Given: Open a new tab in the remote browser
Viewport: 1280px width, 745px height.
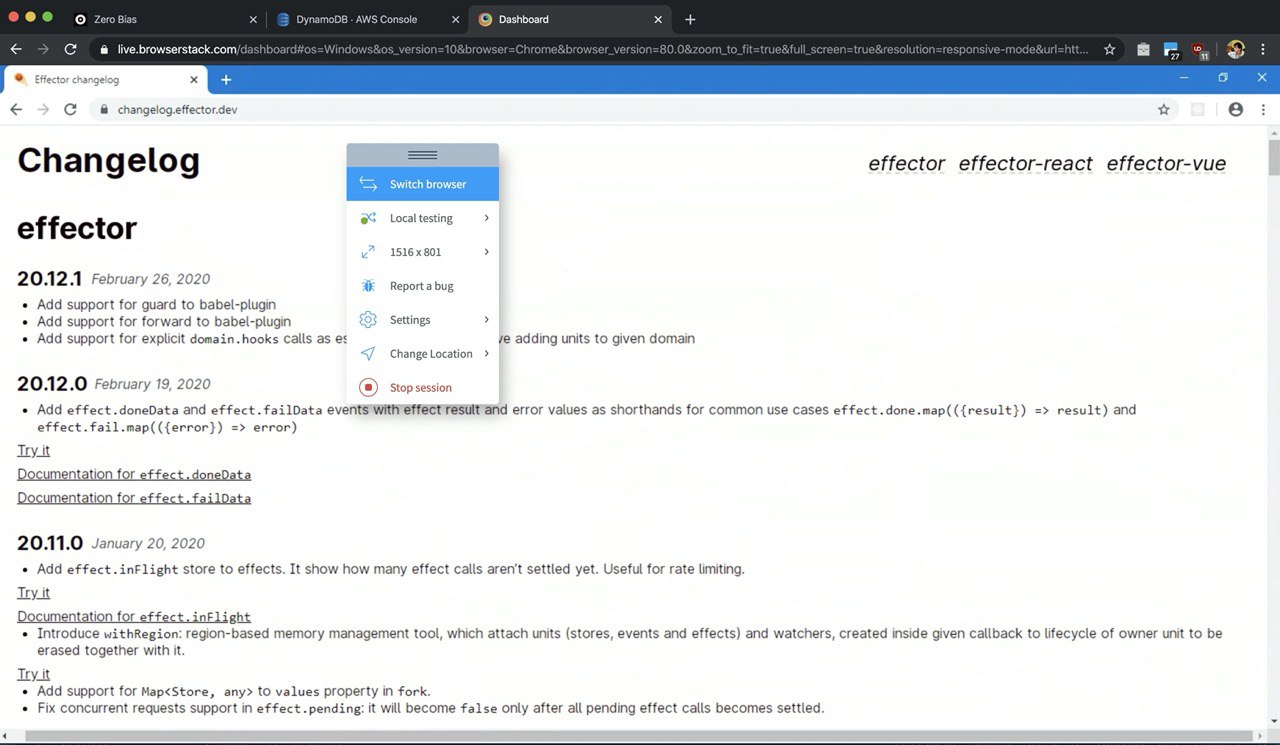Looking at the screenshot, I should click(226, 80).
